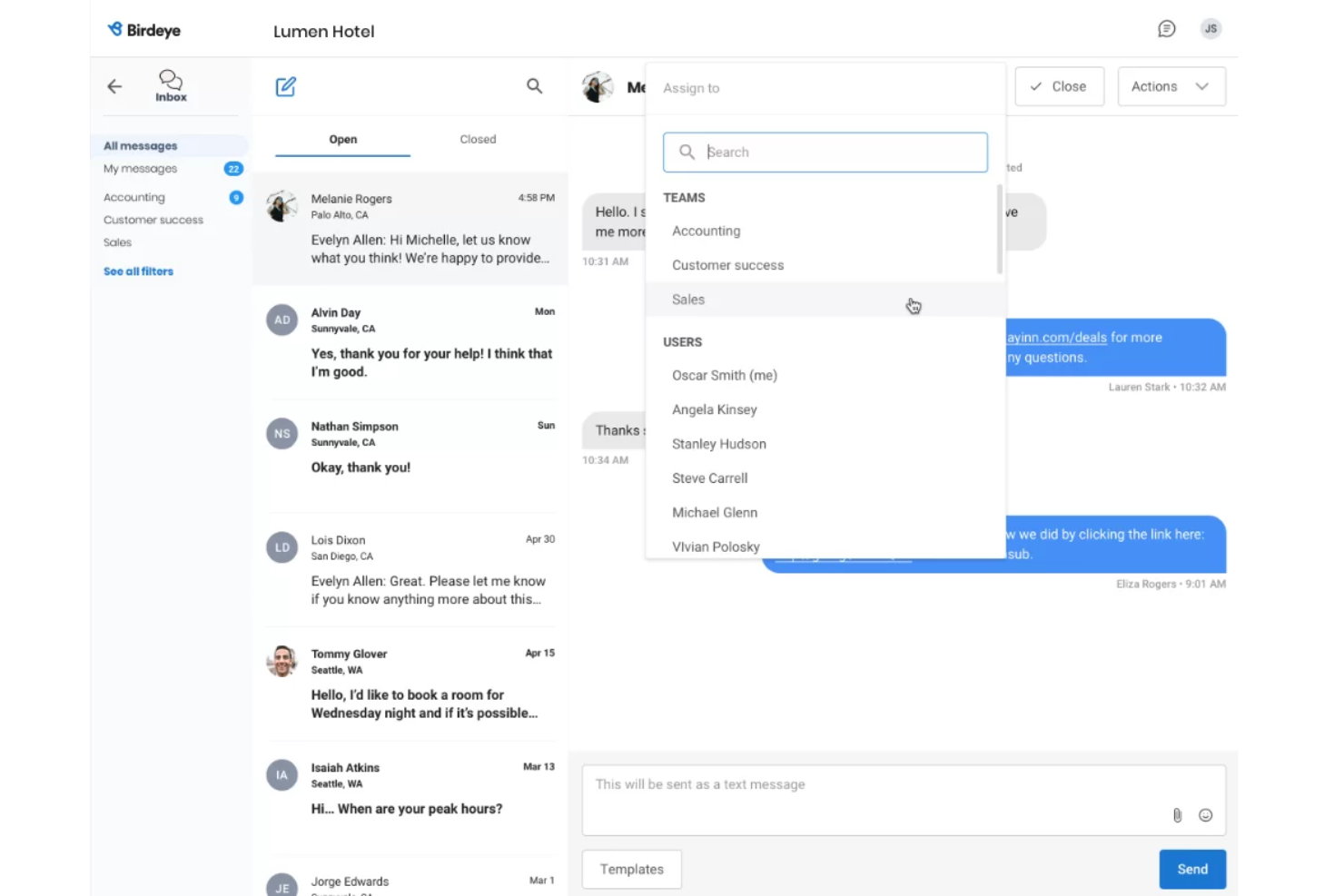The image size is (1344, 896).
Task: Open the conversation from Tommy Glover
Action: point(410,683)
